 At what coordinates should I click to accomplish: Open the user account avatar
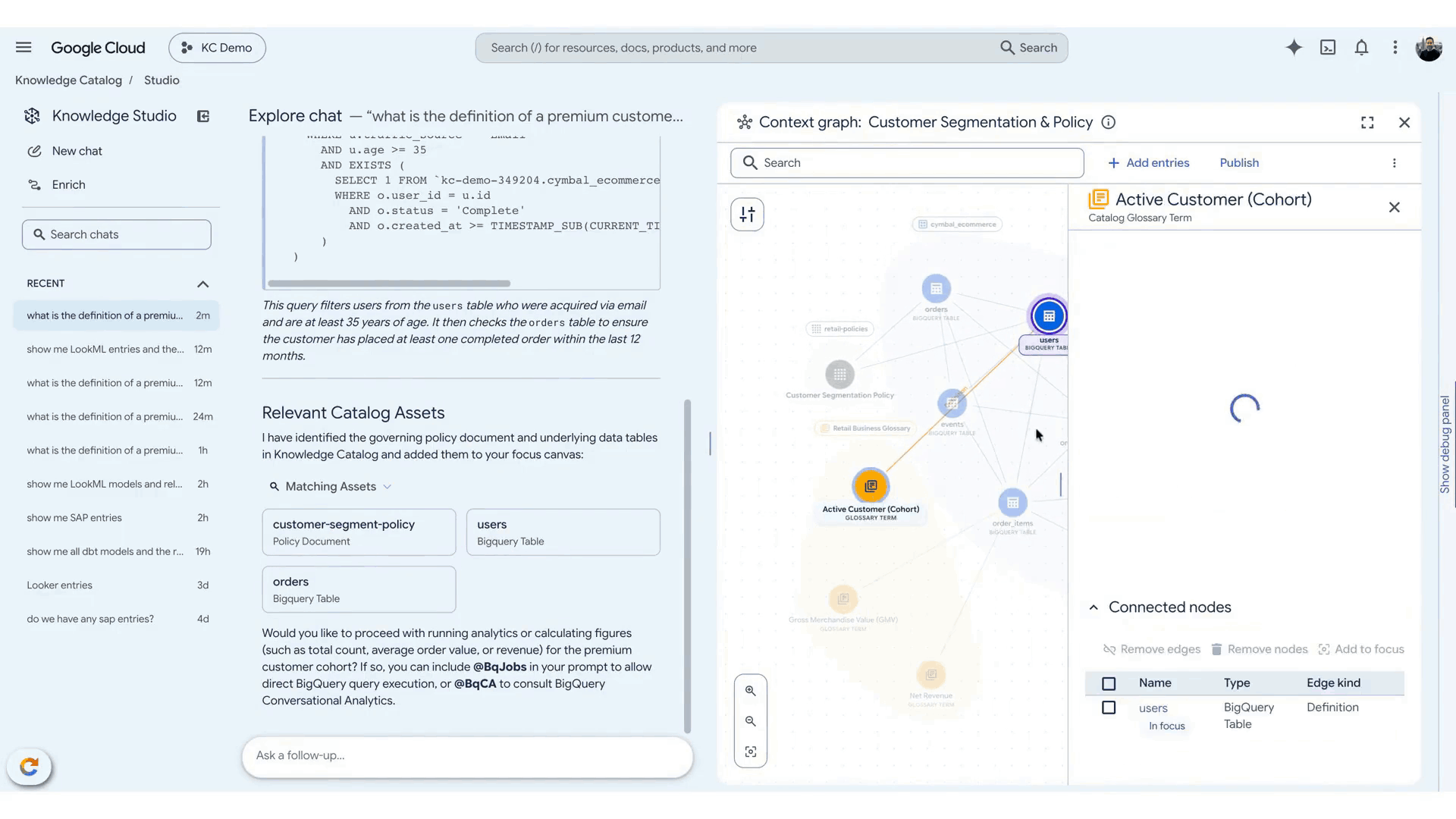pos(1429,48)
